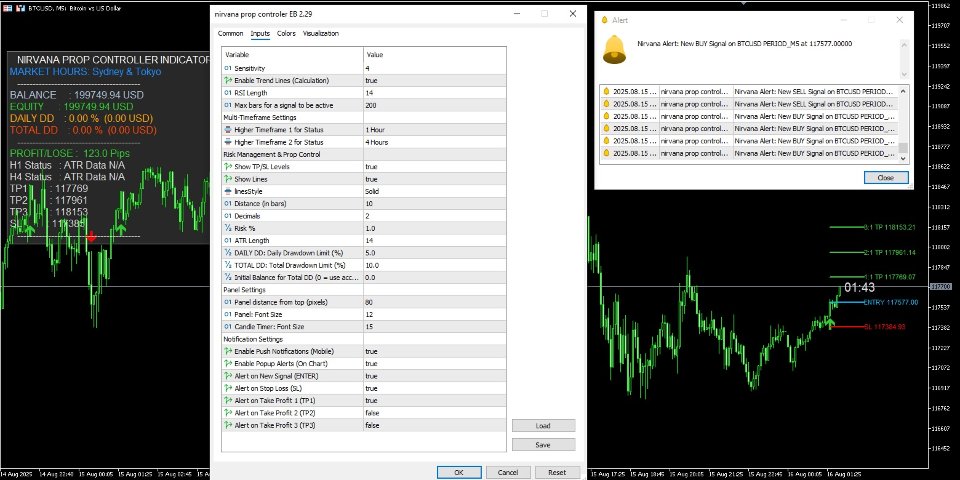
Task: Click the large bell icon in Alert window
Action: [x=614, y=50]
